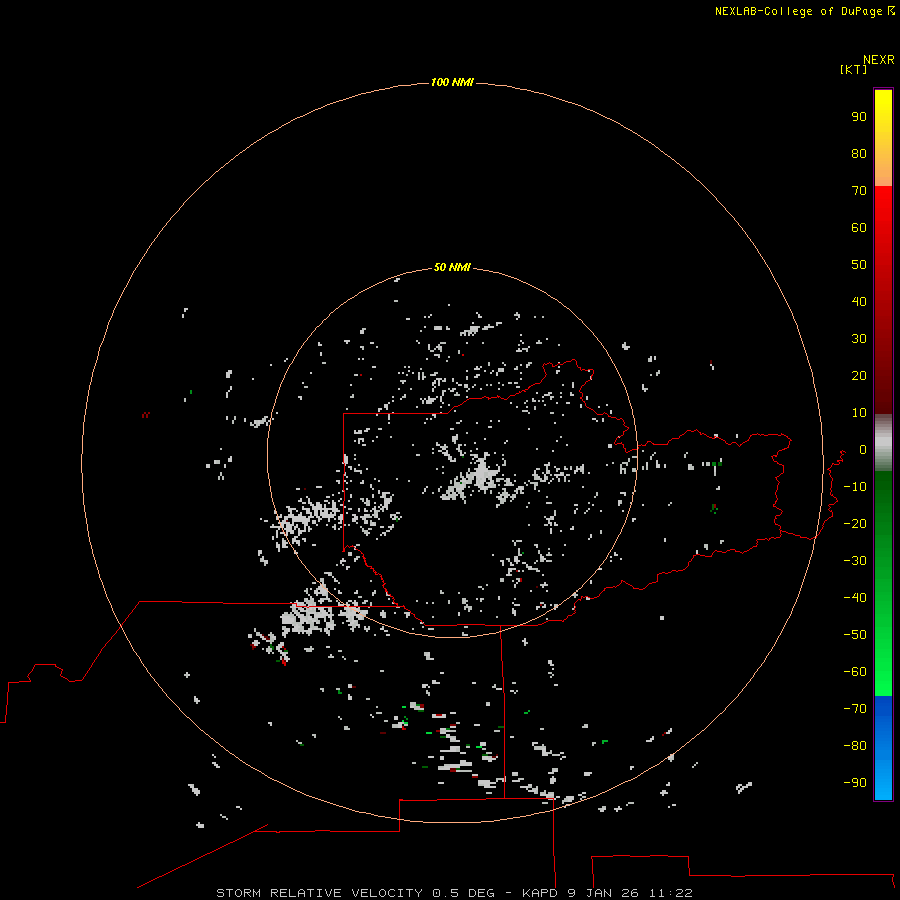Click the 0 value on the velocity scale
This screenshot has width=900, height=900.
pos(863,449)
